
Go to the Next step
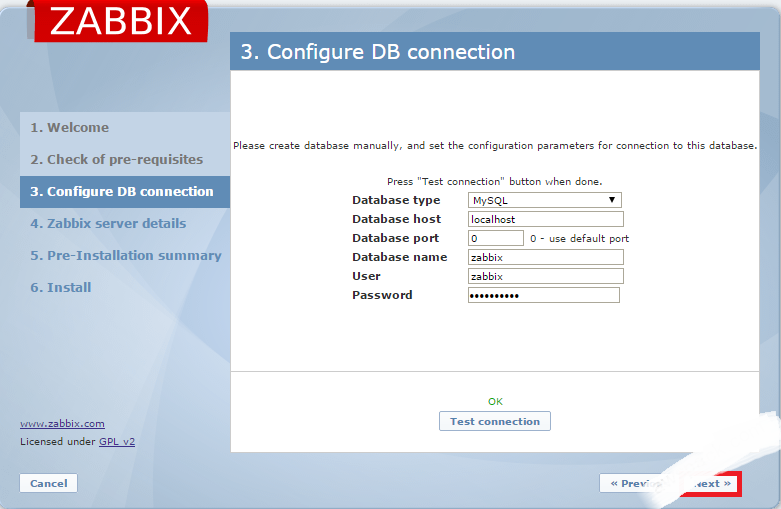712,484
